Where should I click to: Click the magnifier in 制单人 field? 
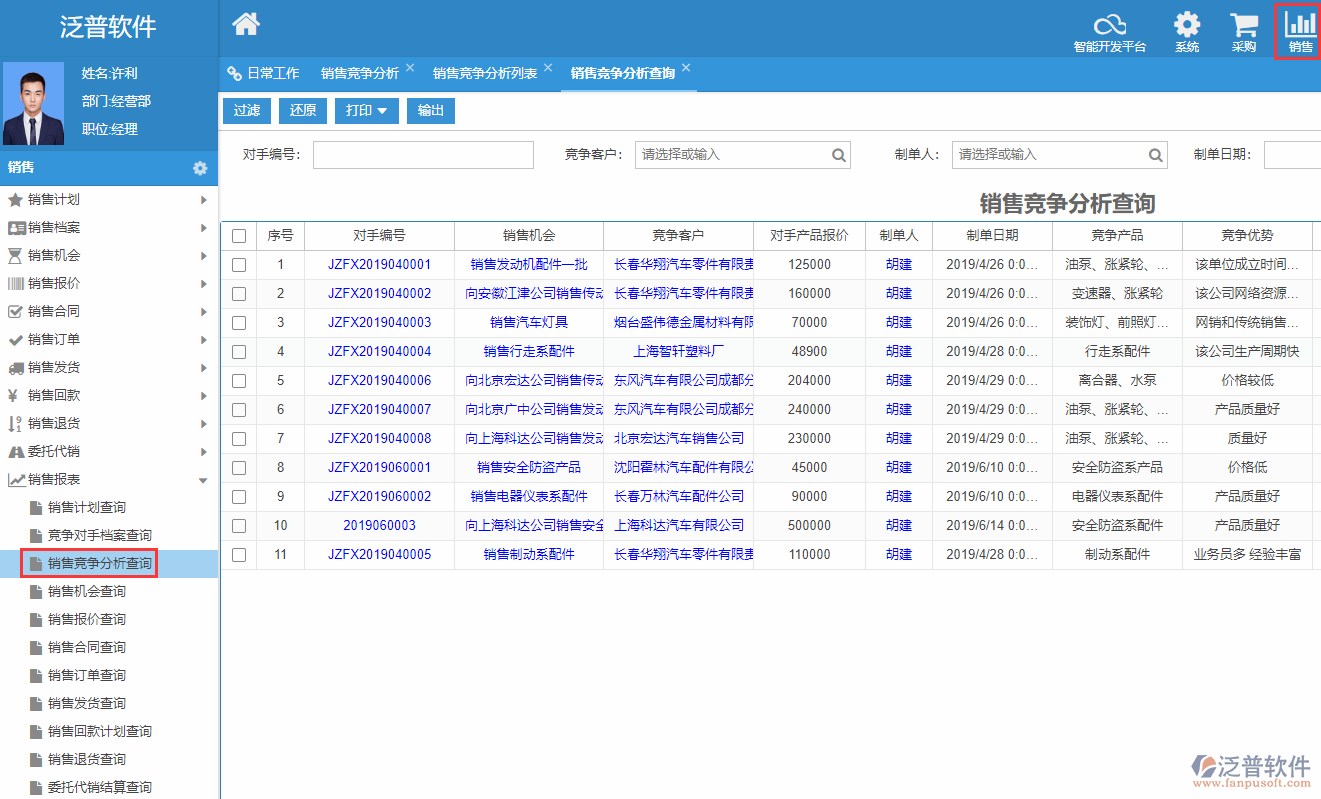[x=1155, y=155]
